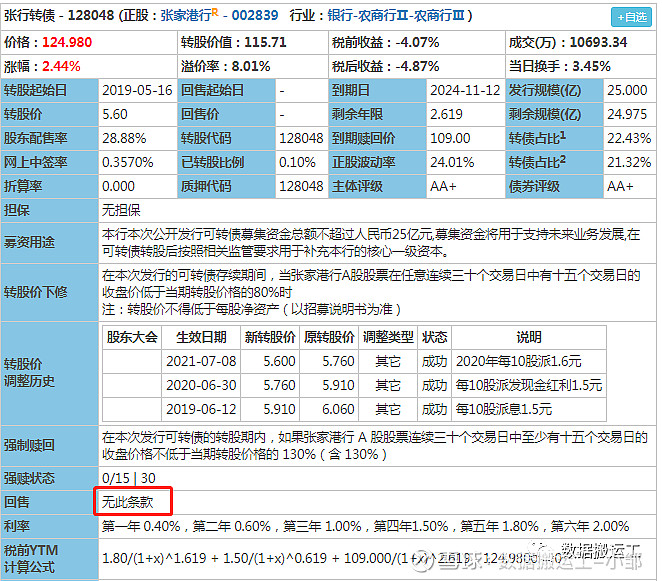Click the 网上中签率 value 0.3570%
662x581 pixels.
coord(128,163)
